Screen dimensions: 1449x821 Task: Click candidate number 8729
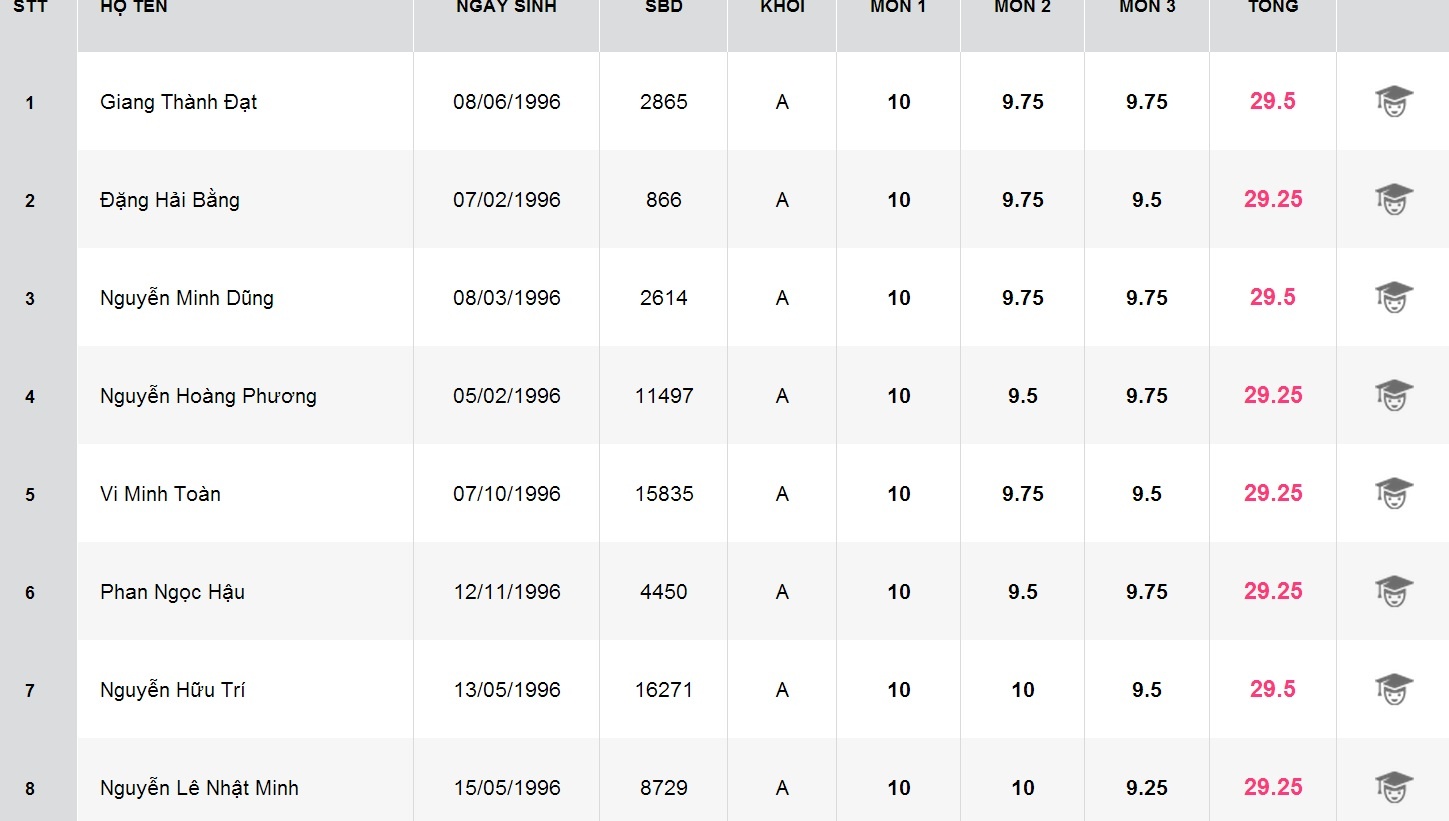[x=664, y=788]
